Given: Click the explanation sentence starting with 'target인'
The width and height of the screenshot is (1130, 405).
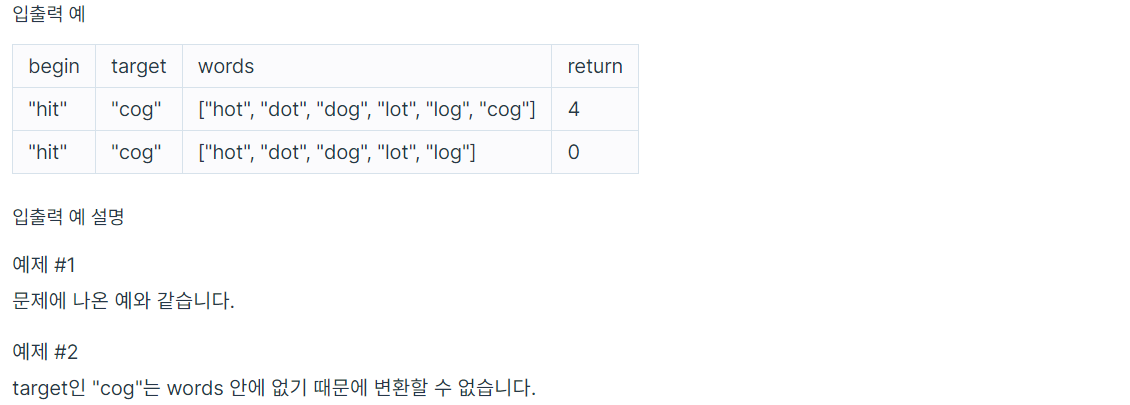Looking at the screenshot, I should coord(275,388).
